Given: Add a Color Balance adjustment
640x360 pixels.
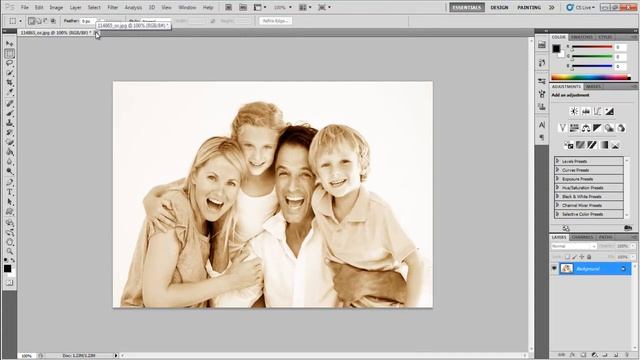Looking at the screenshot, I should [x=586, y=128].
